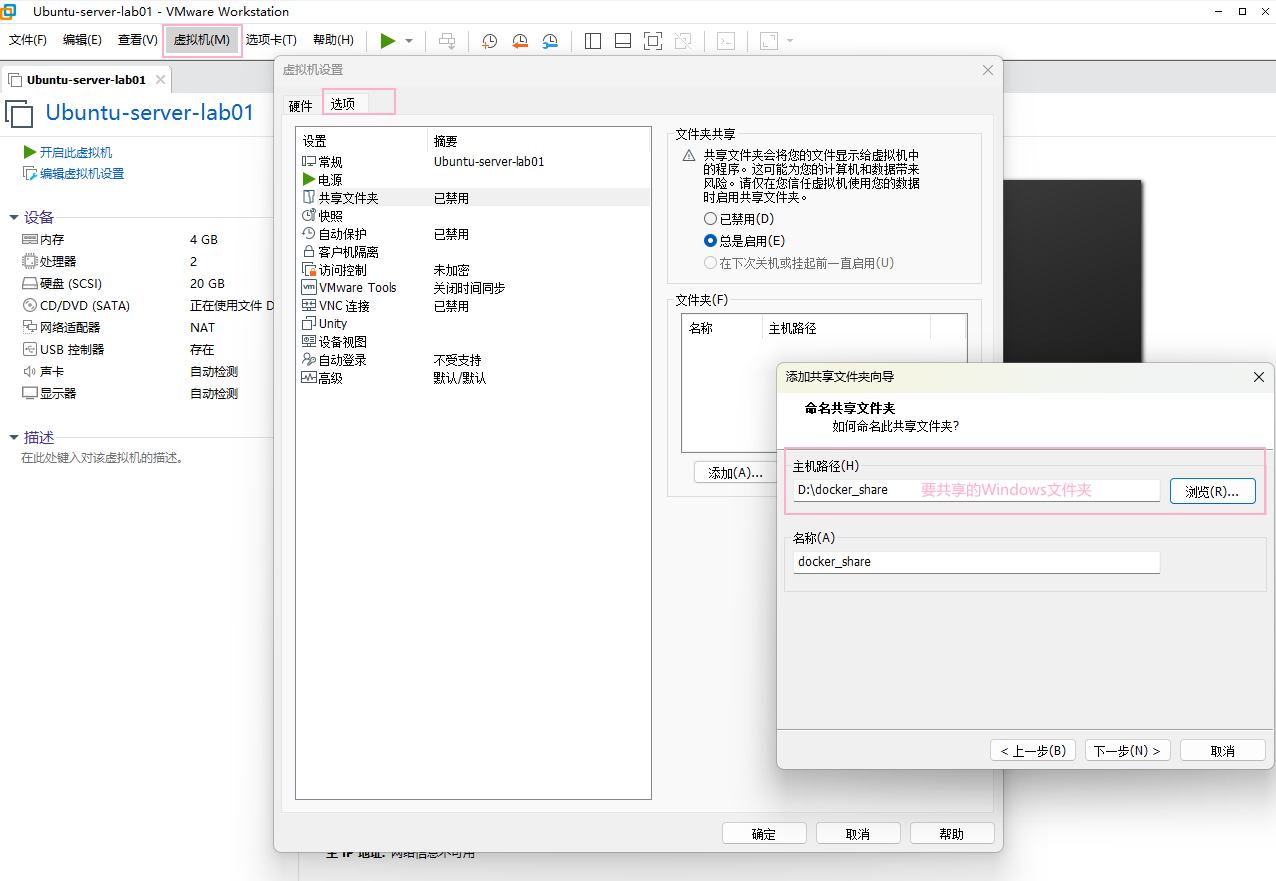The width and height of the screenshot is (1276, 881).
Task: Click the CD/DVD (SATA) disc icon
Action: coord(29,305)
